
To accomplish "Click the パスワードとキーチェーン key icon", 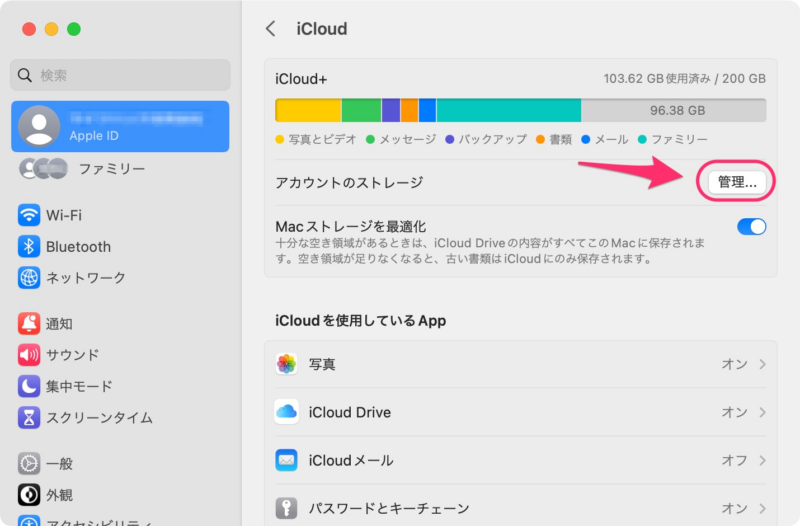I will (x=286, y=508).
